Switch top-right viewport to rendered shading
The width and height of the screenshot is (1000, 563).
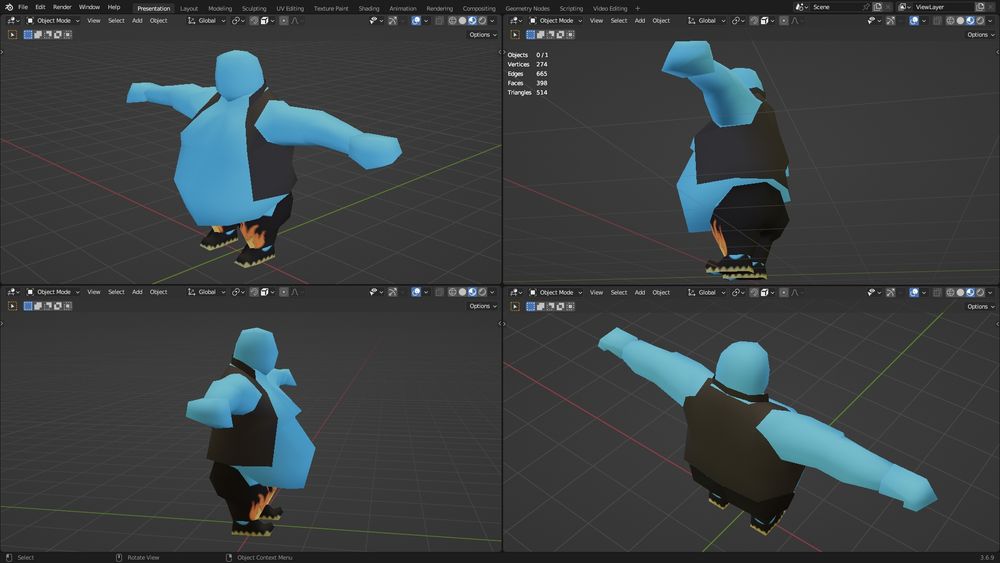tap(980, 21)
